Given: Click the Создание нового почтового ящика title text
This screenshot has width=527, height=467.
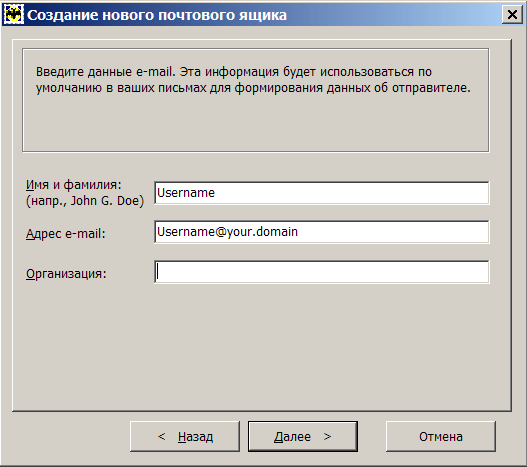Looking at the screenshot, I should pos(157,15).
